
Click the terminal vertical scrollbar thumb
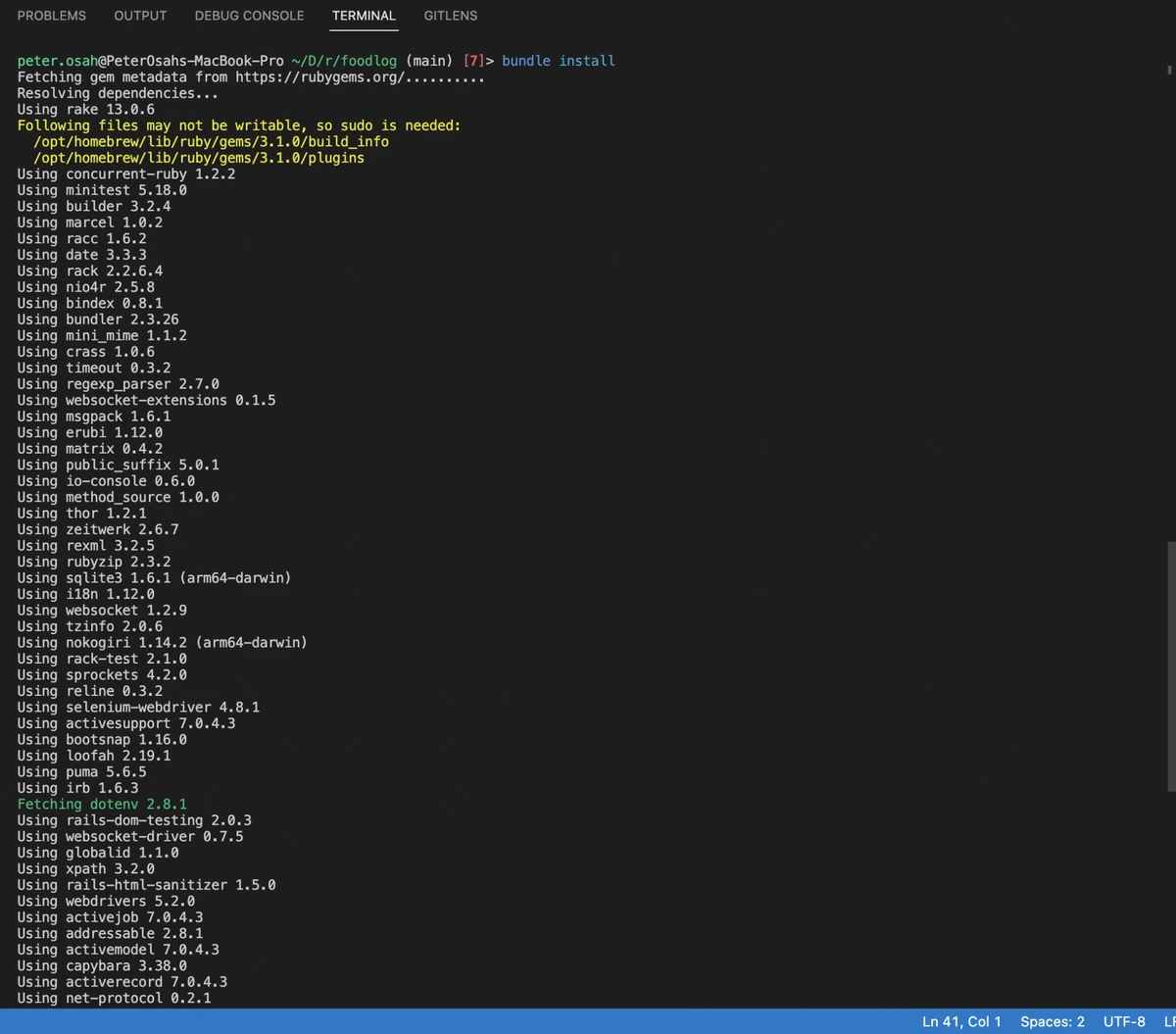pos(1171,666)
